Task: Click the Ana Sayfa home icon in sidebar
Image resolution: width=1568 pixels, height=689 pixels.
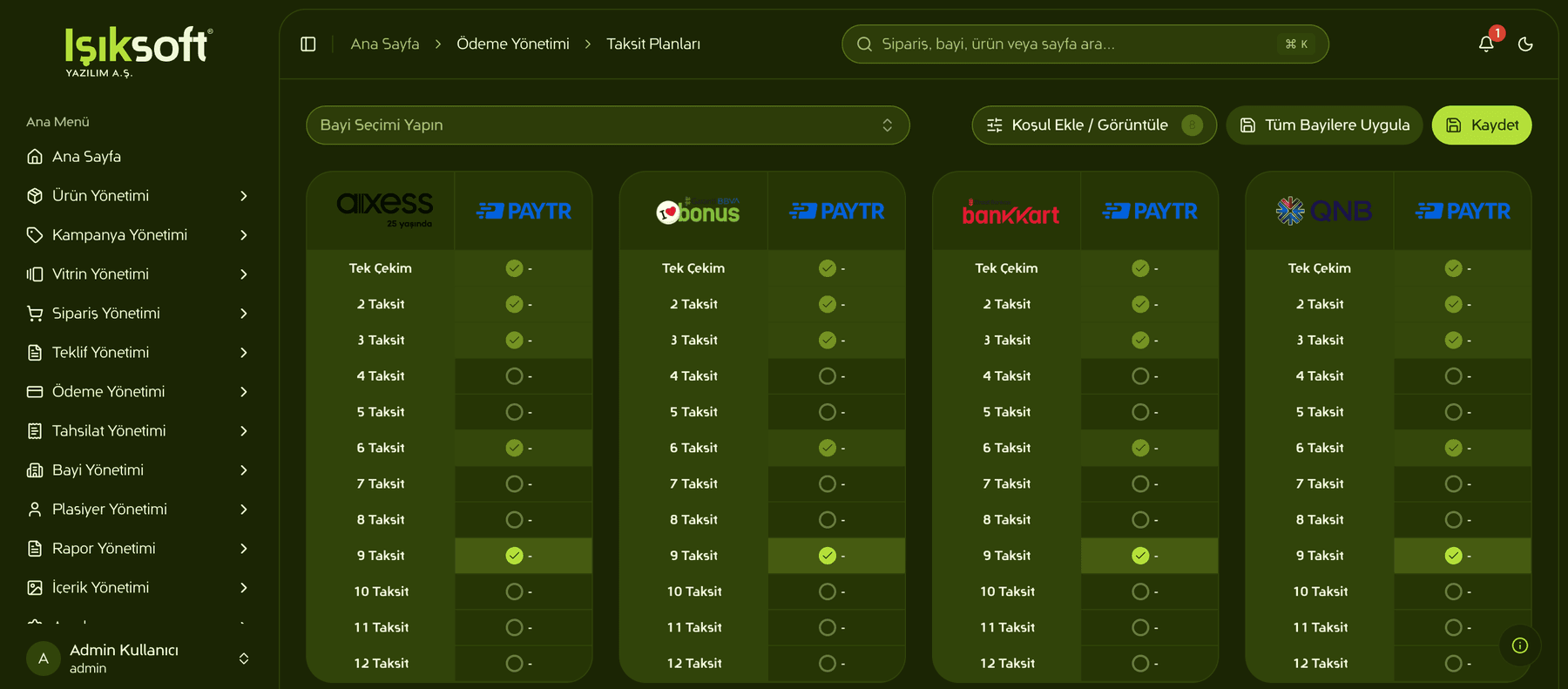Action: click(35, 157)
